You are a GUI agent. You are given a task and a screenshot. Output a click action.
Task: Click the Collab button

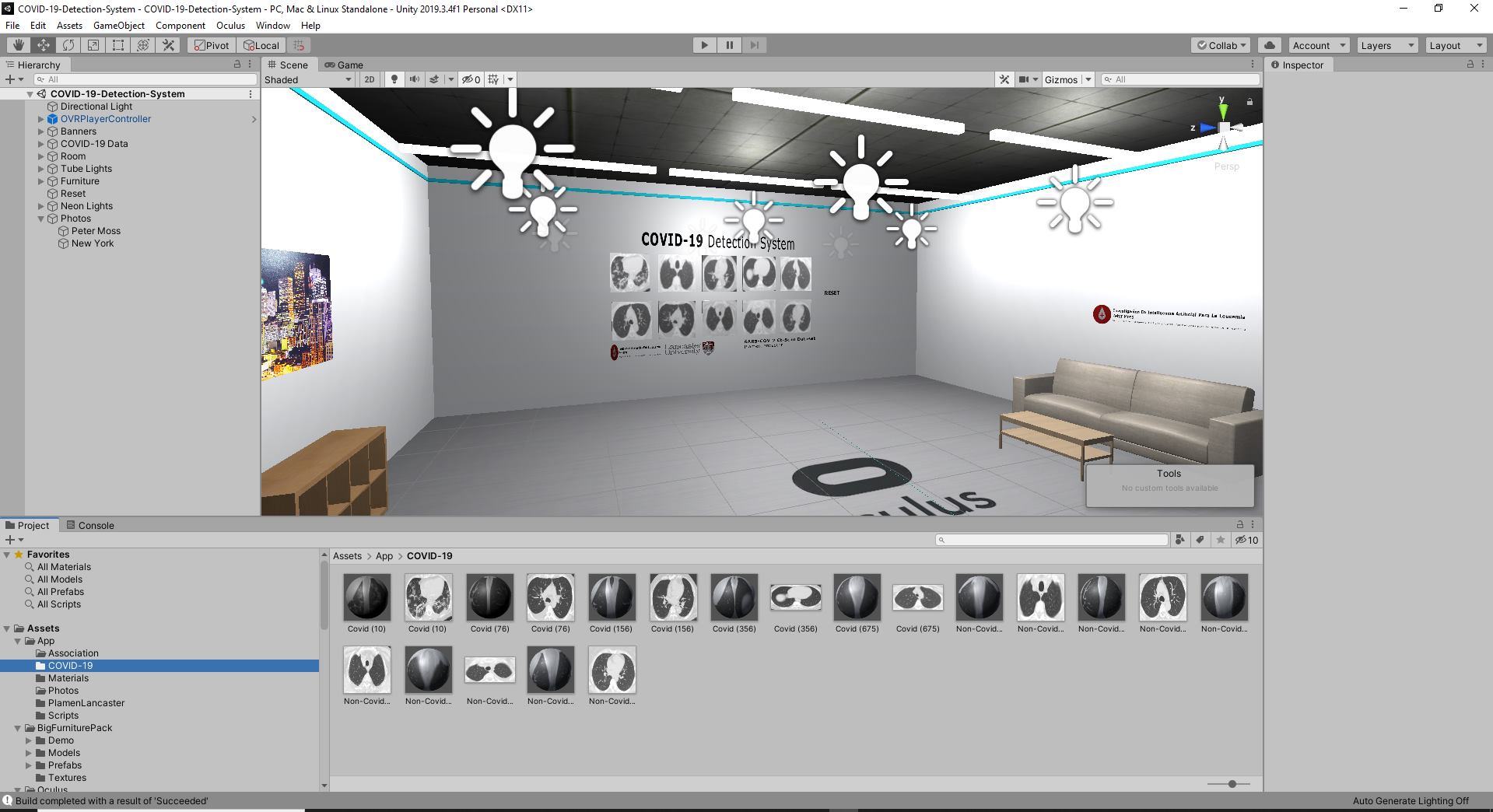pos(1221,45)
